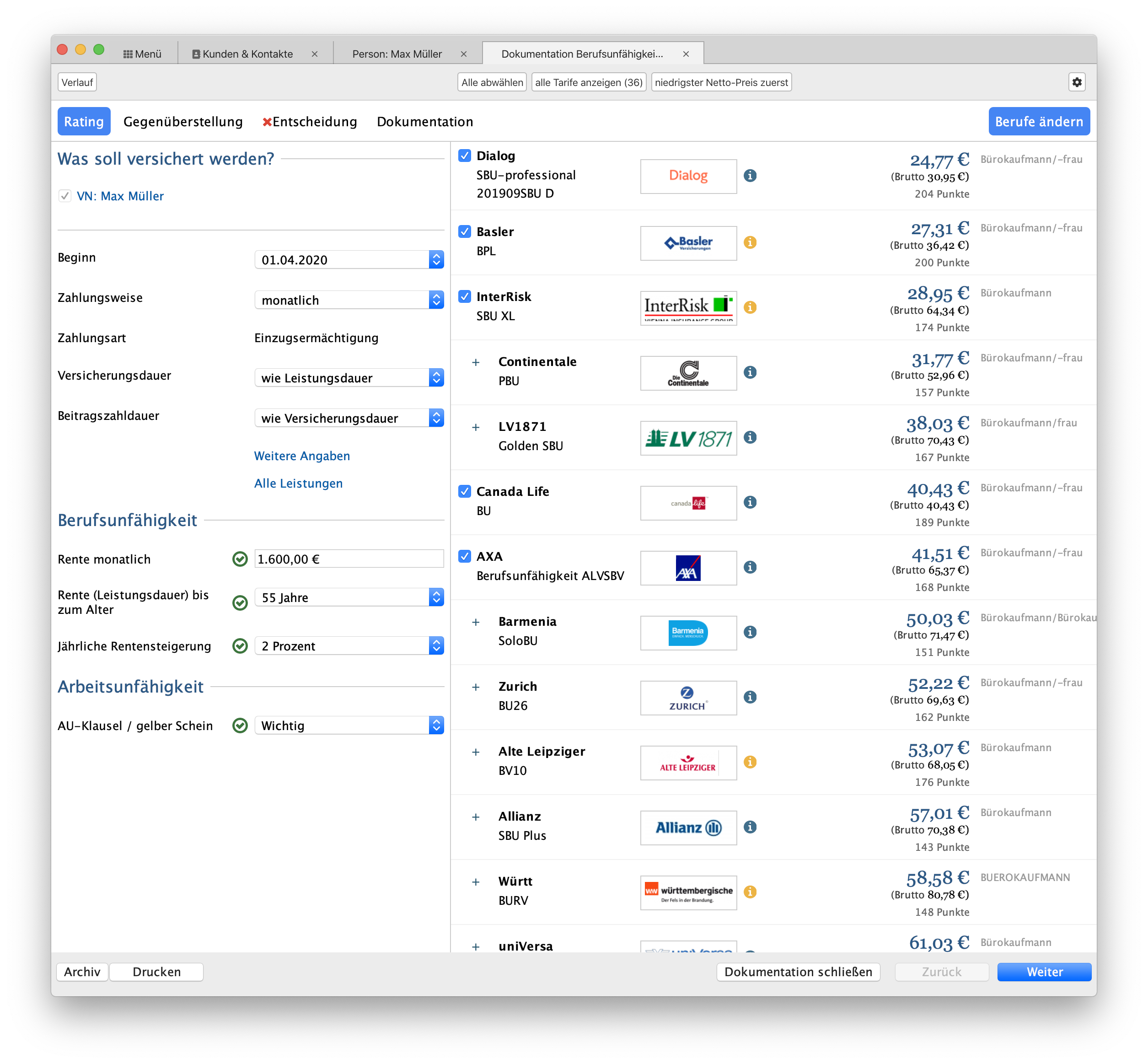Click the settings gear icon
1148x1064 pixels.
[x=1077, y=82]
